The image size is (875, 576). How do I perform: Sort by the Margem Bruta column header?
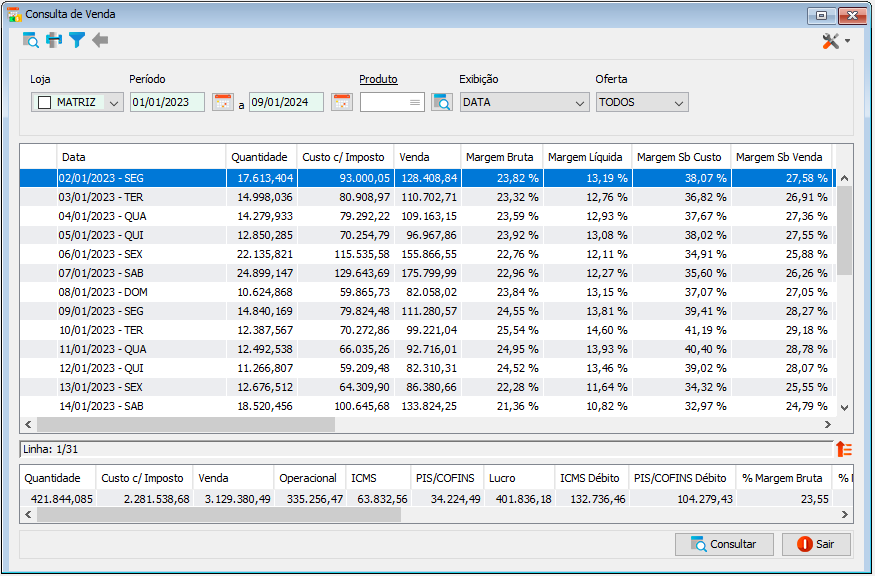point(499,157)
